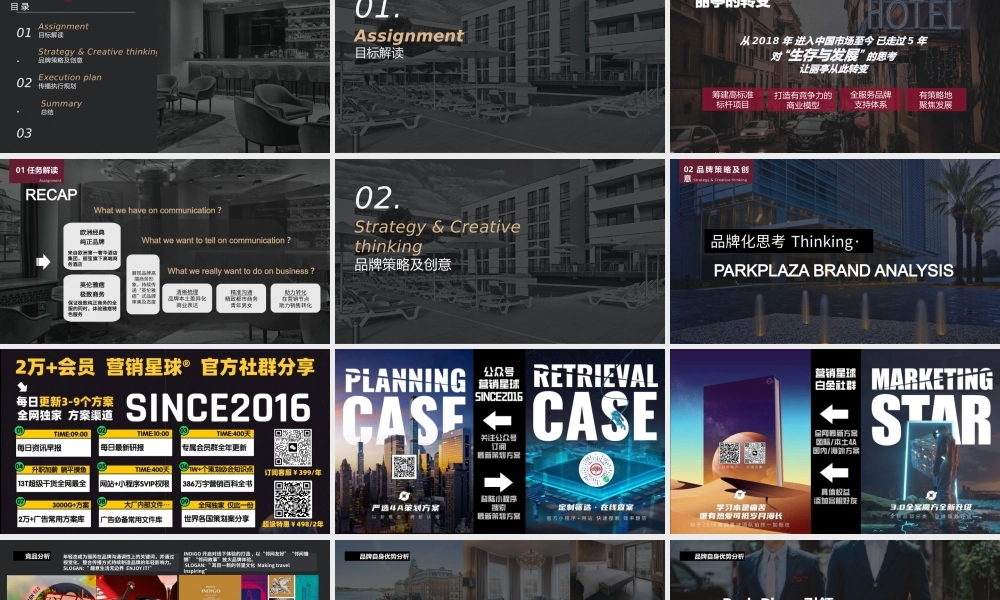Click the left-pointing arrow below SINCE2016 in the Planning Case poster
1000x600 pixels.
pos(498,420)
